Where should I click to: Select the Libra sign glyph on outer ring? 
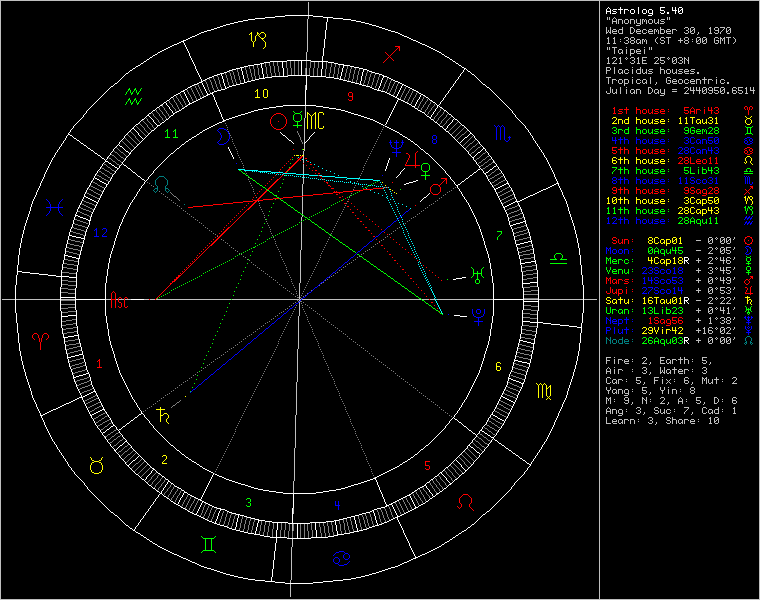click(558, 259)
